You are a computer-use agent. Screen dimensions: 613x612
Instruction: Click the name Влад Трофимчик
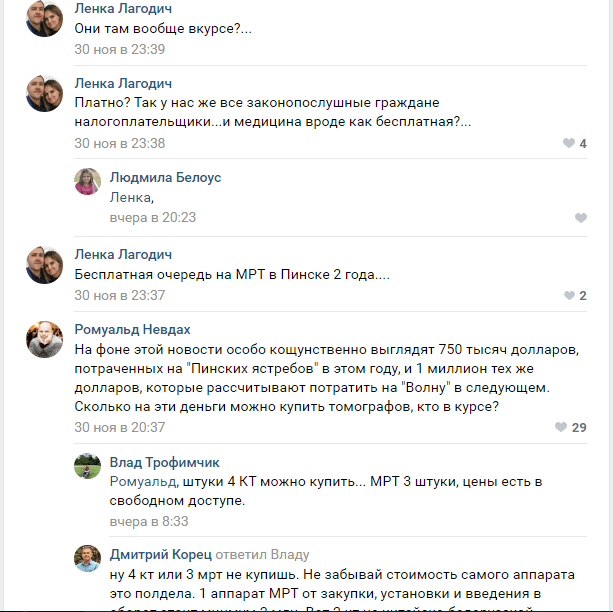(165, 463)
